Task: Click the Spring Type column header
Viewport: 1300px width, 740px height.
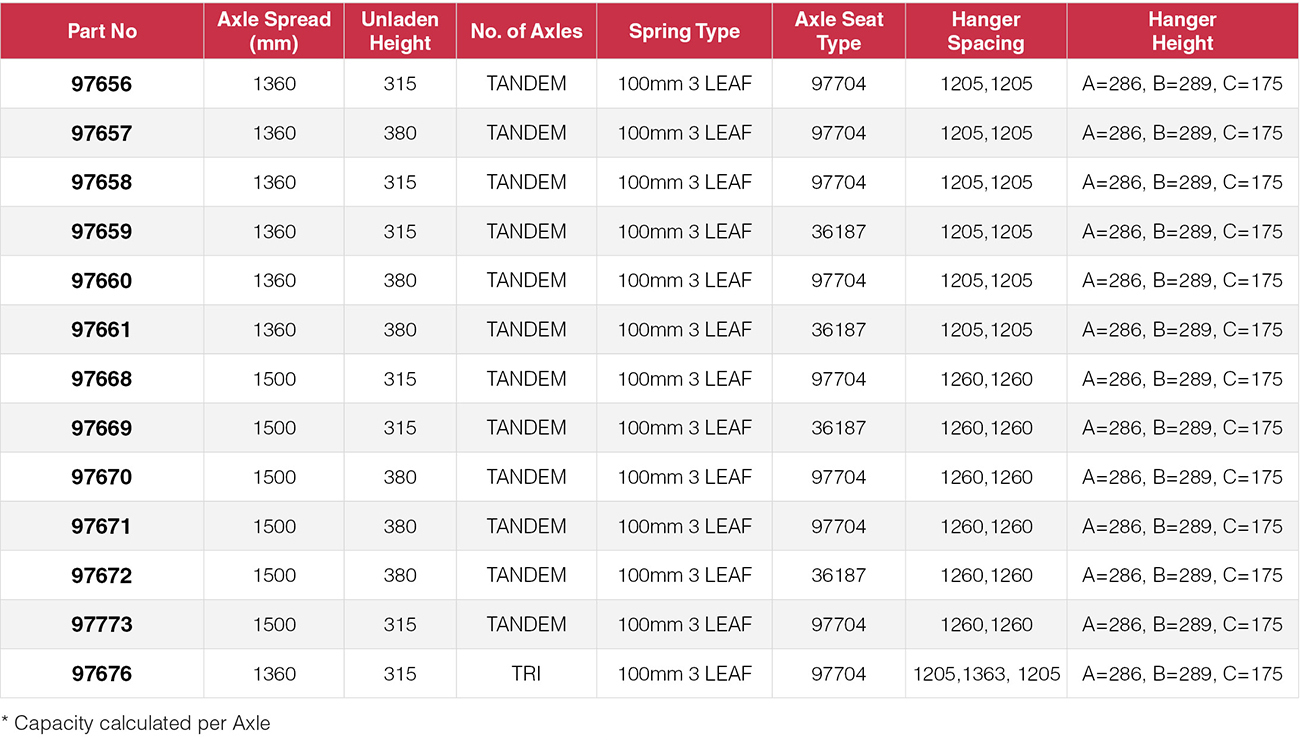Action: tap(684, 31)
